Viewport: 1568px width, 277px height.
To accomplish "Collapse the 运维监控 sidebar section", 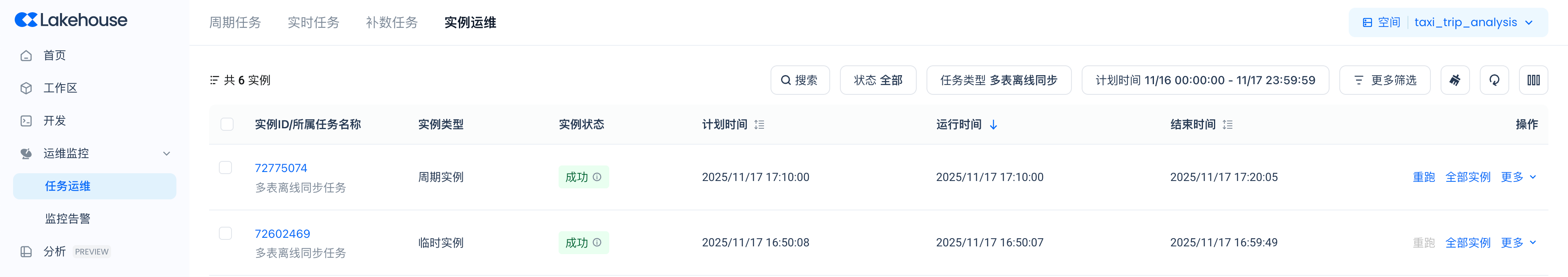I will 166,154.
